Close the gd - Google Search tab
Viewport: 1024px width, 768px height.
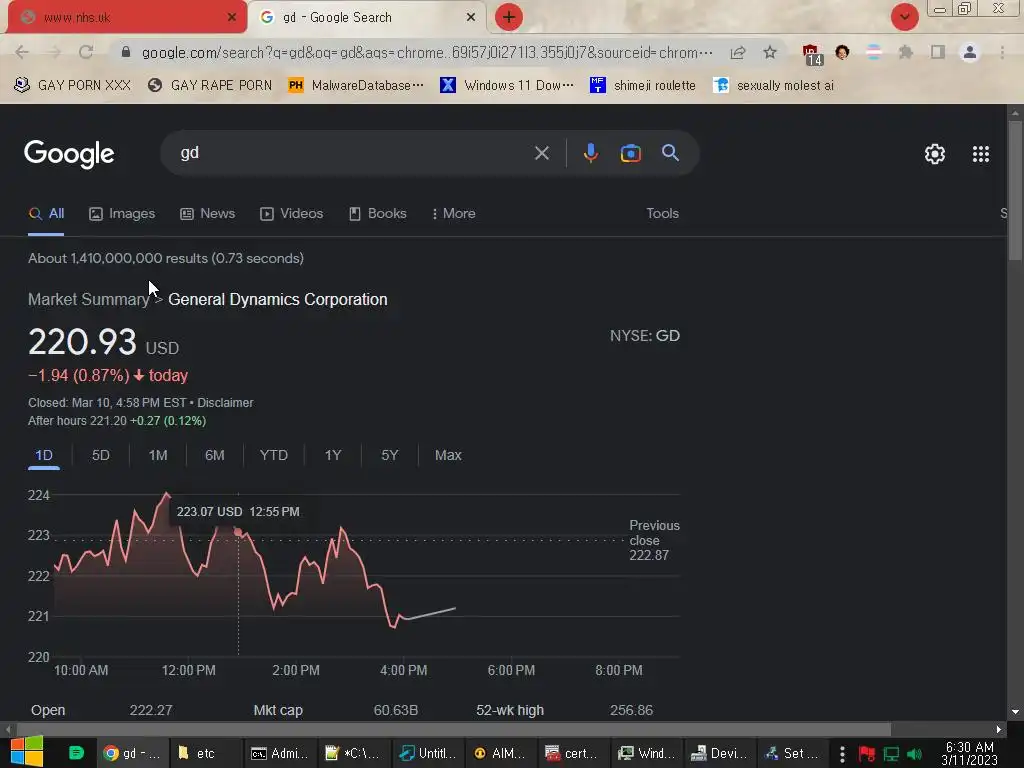pyautogui.click(x=471, y=17)
